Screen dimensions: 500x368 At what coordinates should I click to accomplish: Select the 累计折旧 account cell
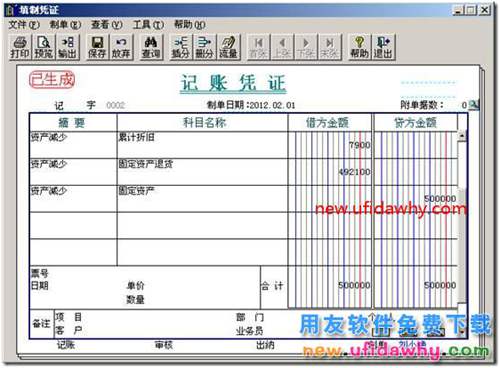pyautogui.click(x=202, y=145)
